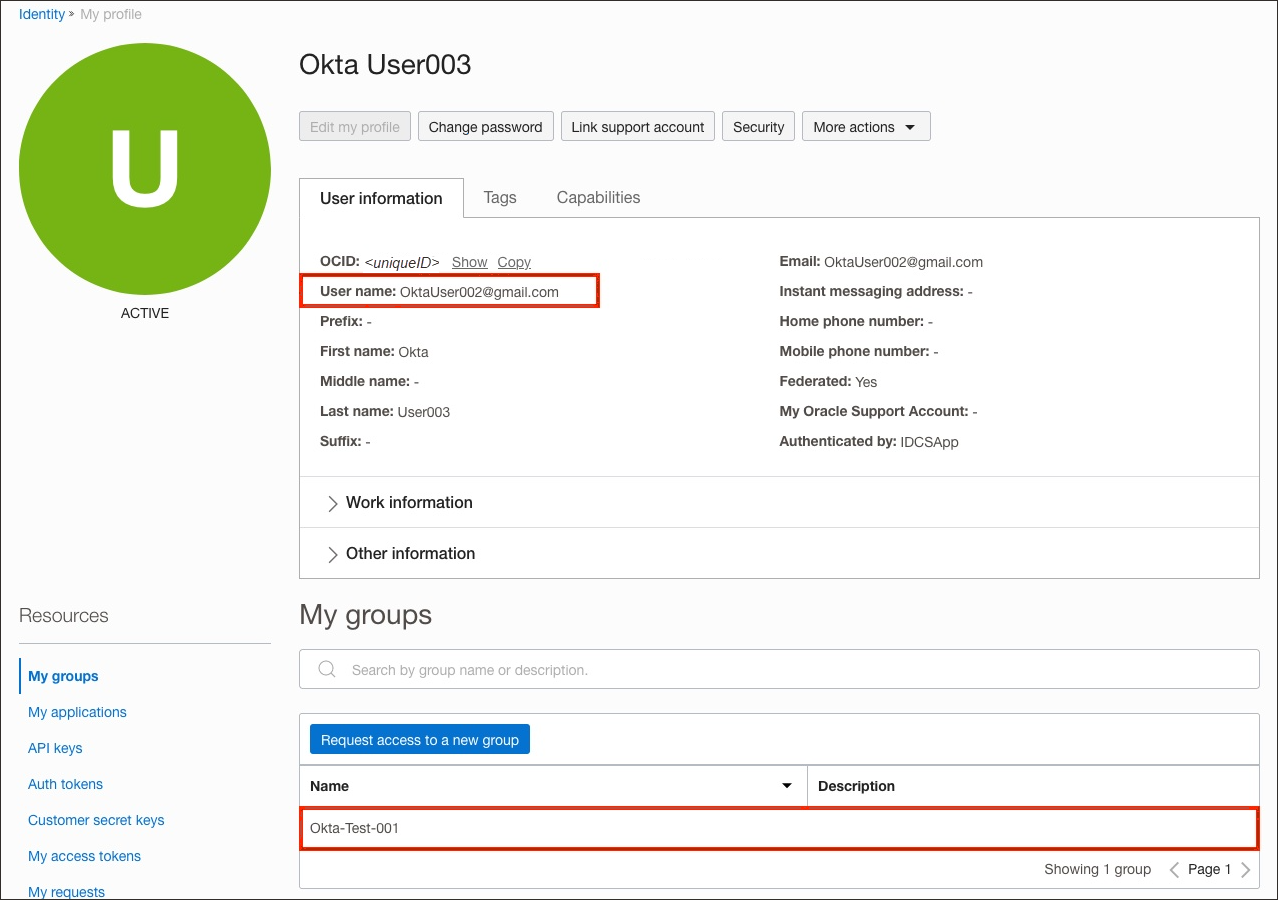Click the breadcrumb separator arrow after Identity
Viewport: 1278px width, 900px height.
pos(70,14)
